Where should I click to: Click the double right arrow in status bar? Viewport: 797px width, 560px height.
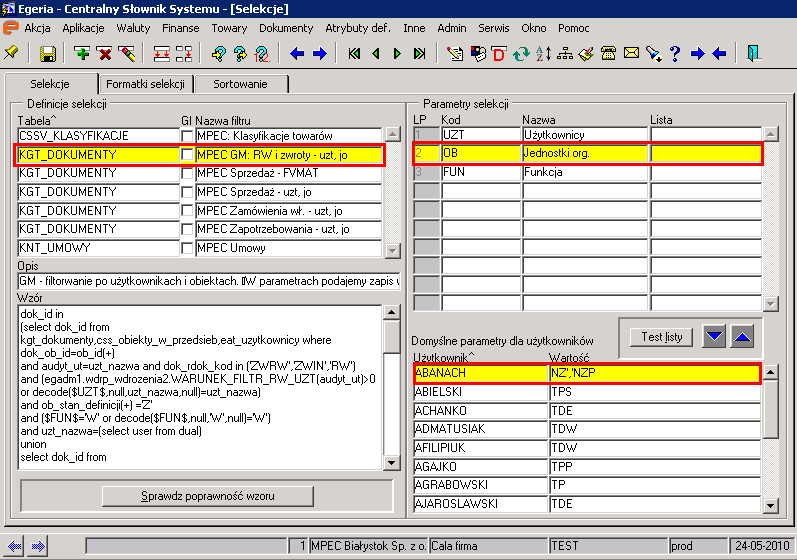pos(38,546)
